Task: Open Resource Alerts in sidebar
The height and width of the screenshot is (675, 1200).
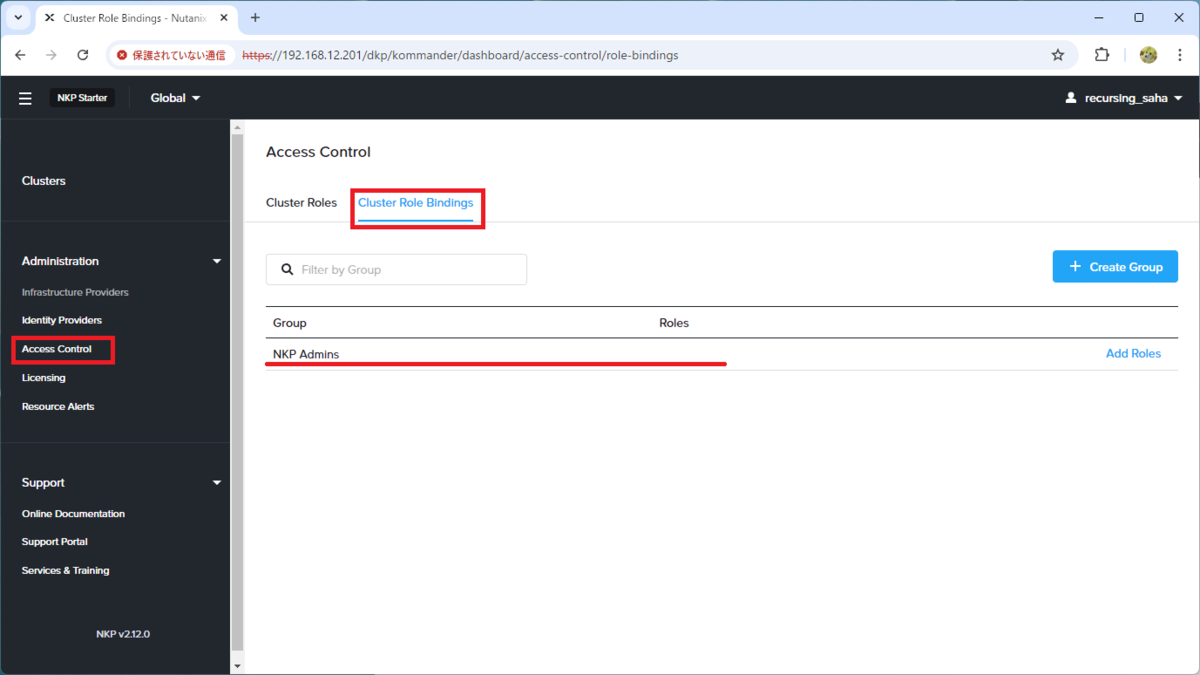Action: pos(58,407)
